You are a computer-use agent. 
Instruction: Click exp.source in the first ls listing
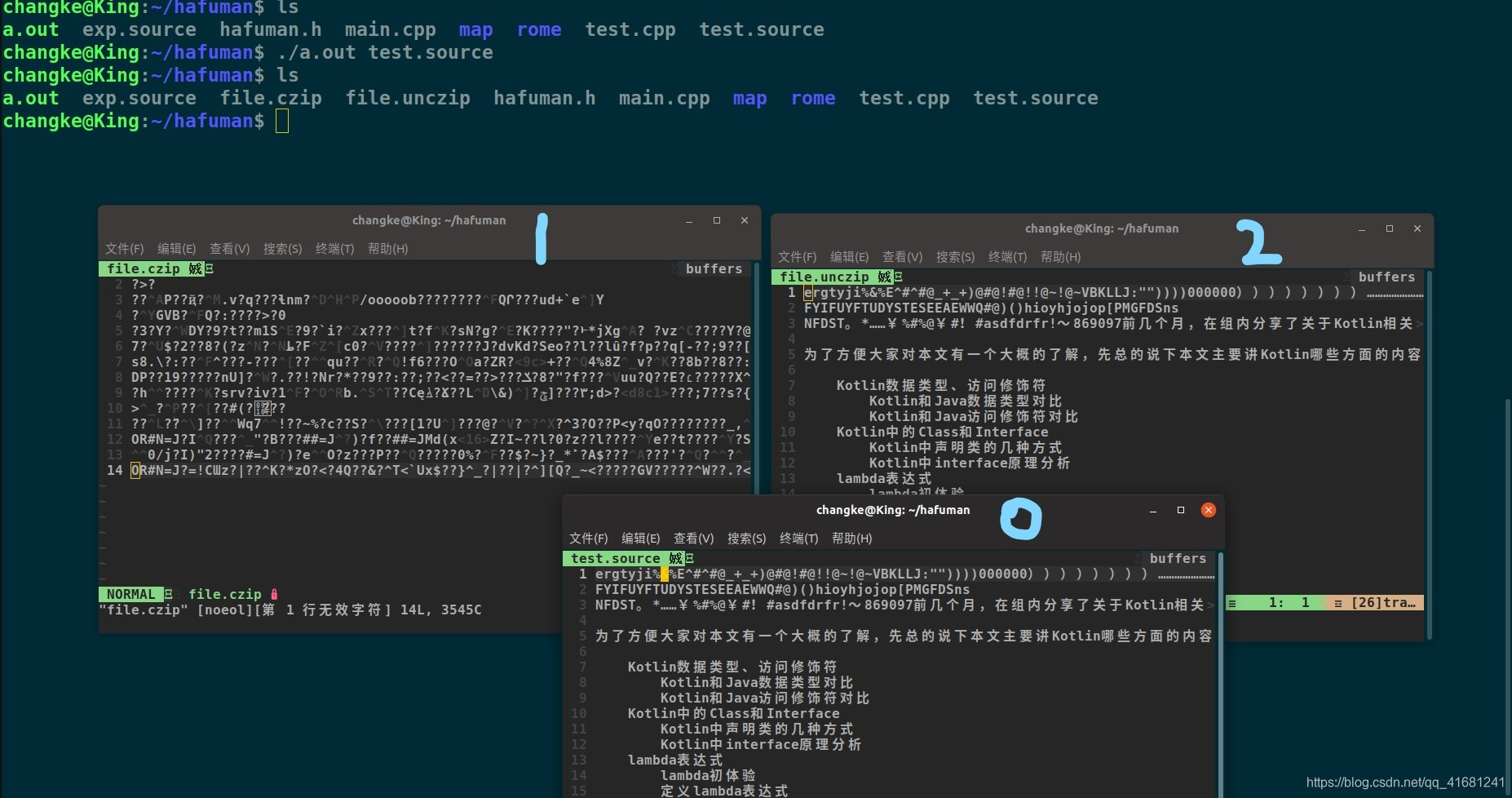(x=139, y=29)
